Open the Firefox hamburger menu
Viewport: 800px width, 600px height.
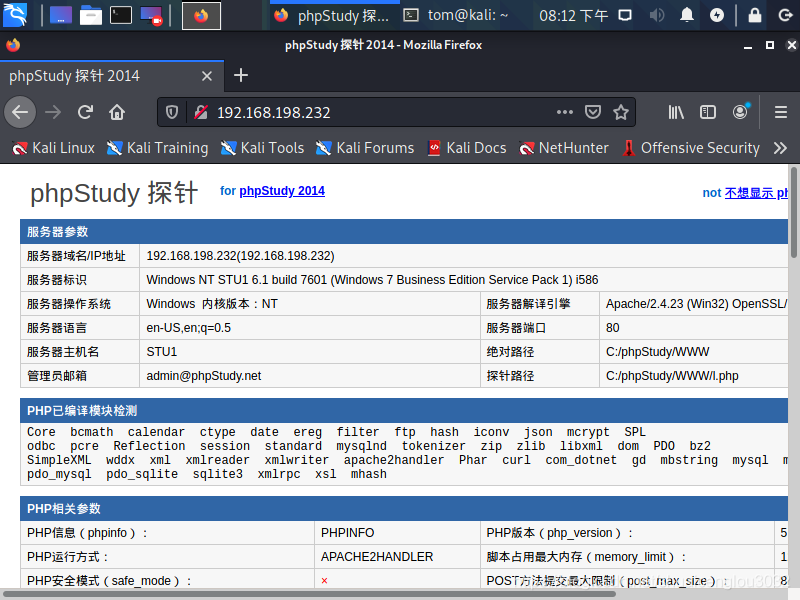(x=781, y=112)
